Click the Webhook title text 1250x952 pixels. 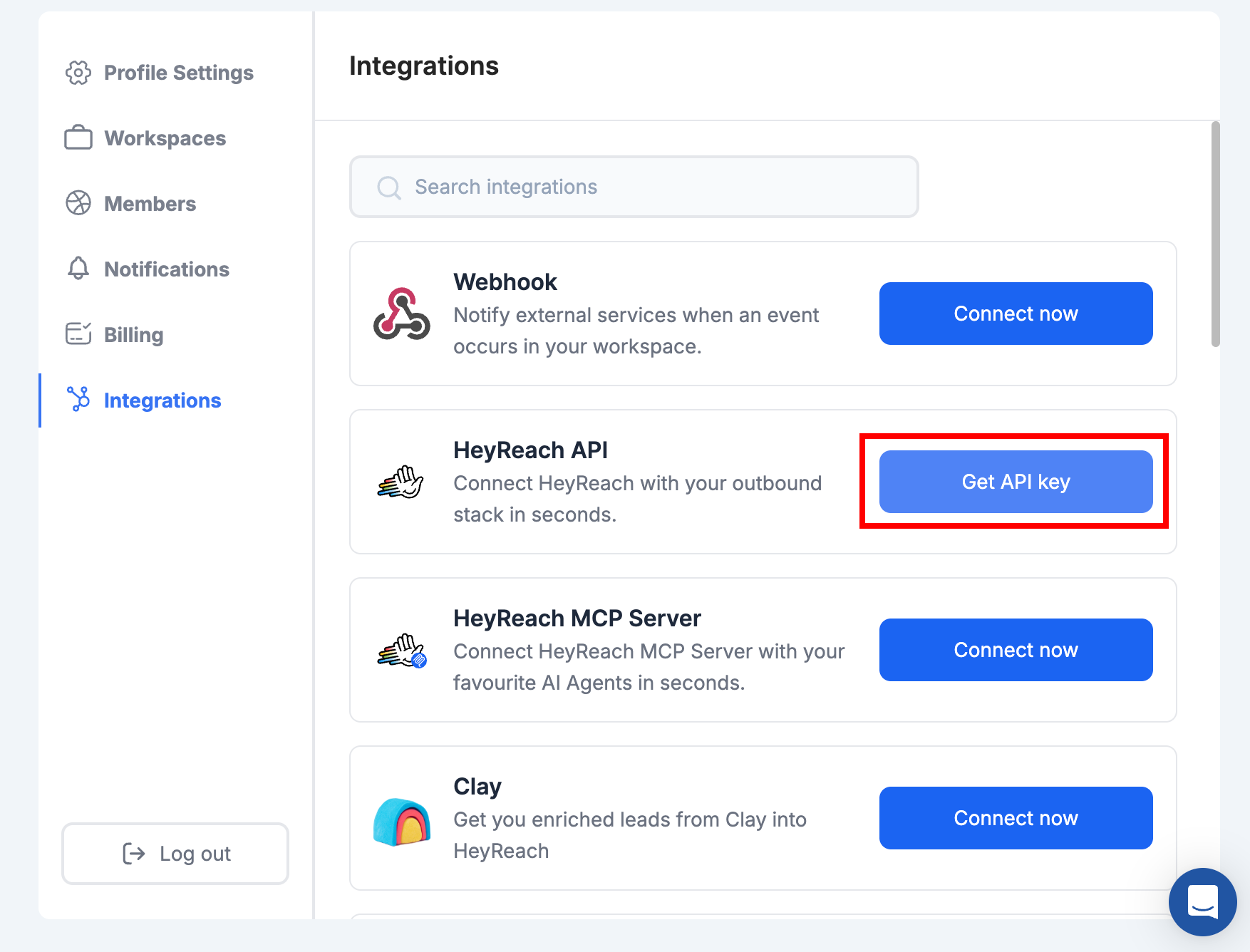[505, 282]
